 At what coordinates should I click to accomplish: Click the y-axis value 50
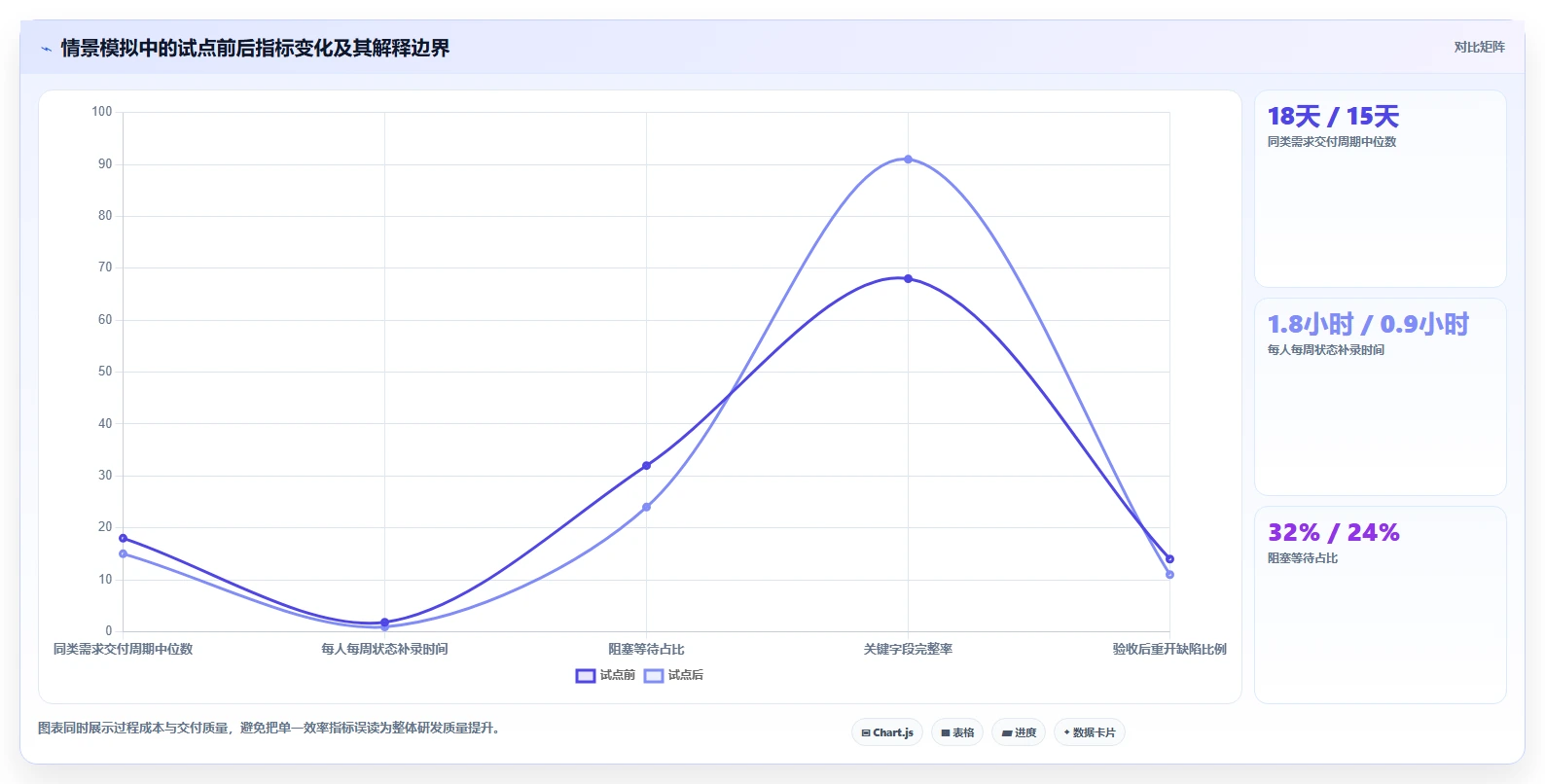tap(104, 372)
